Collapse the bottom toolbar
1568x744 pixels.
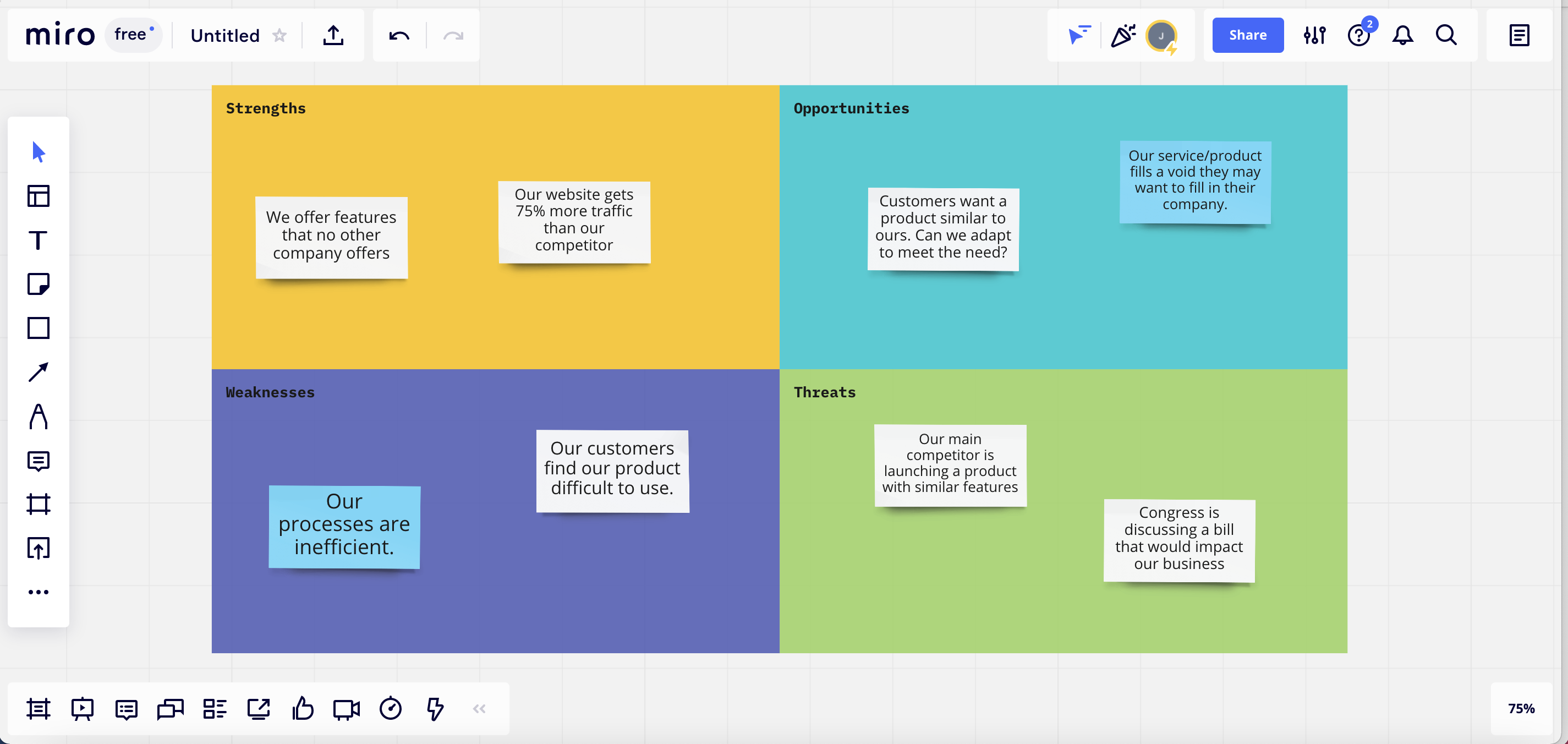(479, 708)
